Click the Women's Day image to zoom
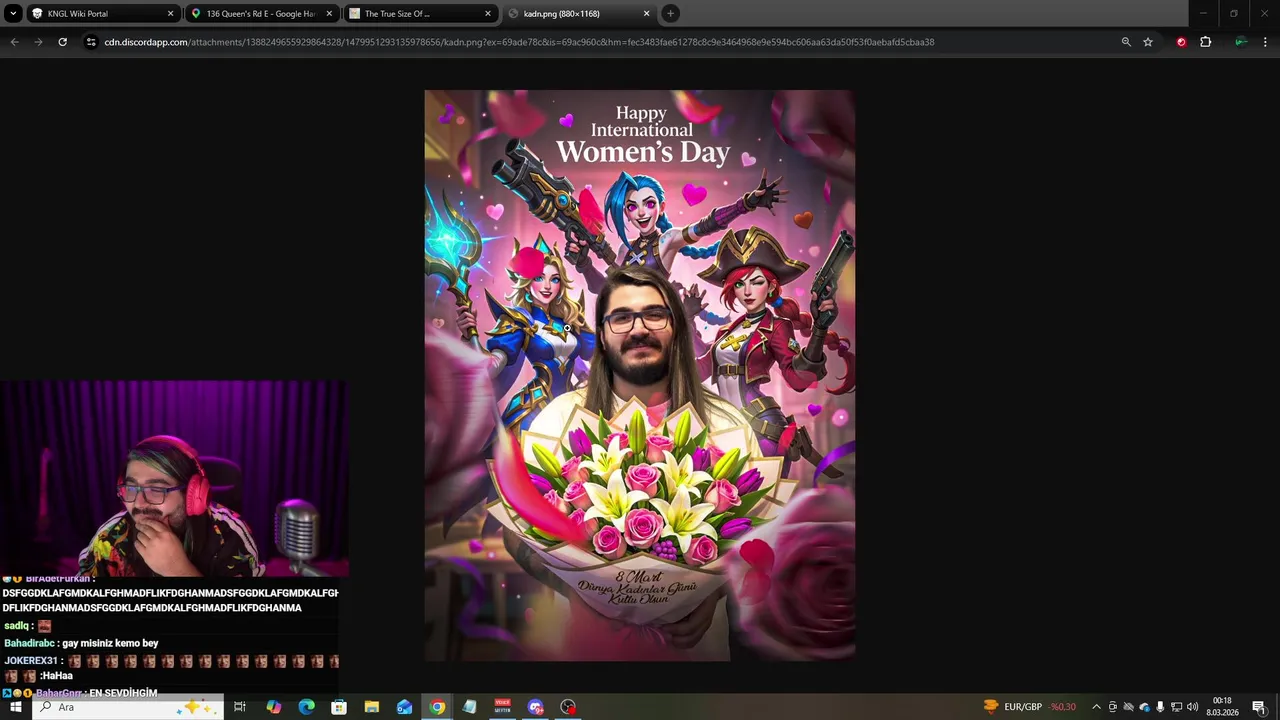This screenshot has width=1280, height=720. click(x=640, y=375)
